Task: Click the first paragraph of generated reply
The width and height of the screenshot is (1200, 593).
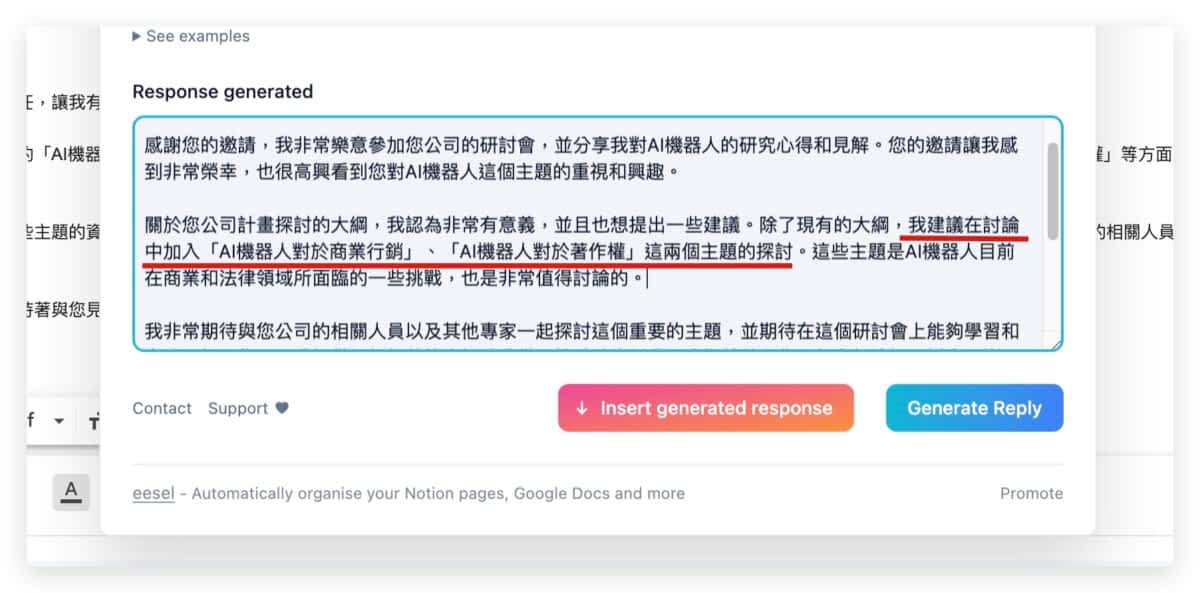Action: [582, 158]
